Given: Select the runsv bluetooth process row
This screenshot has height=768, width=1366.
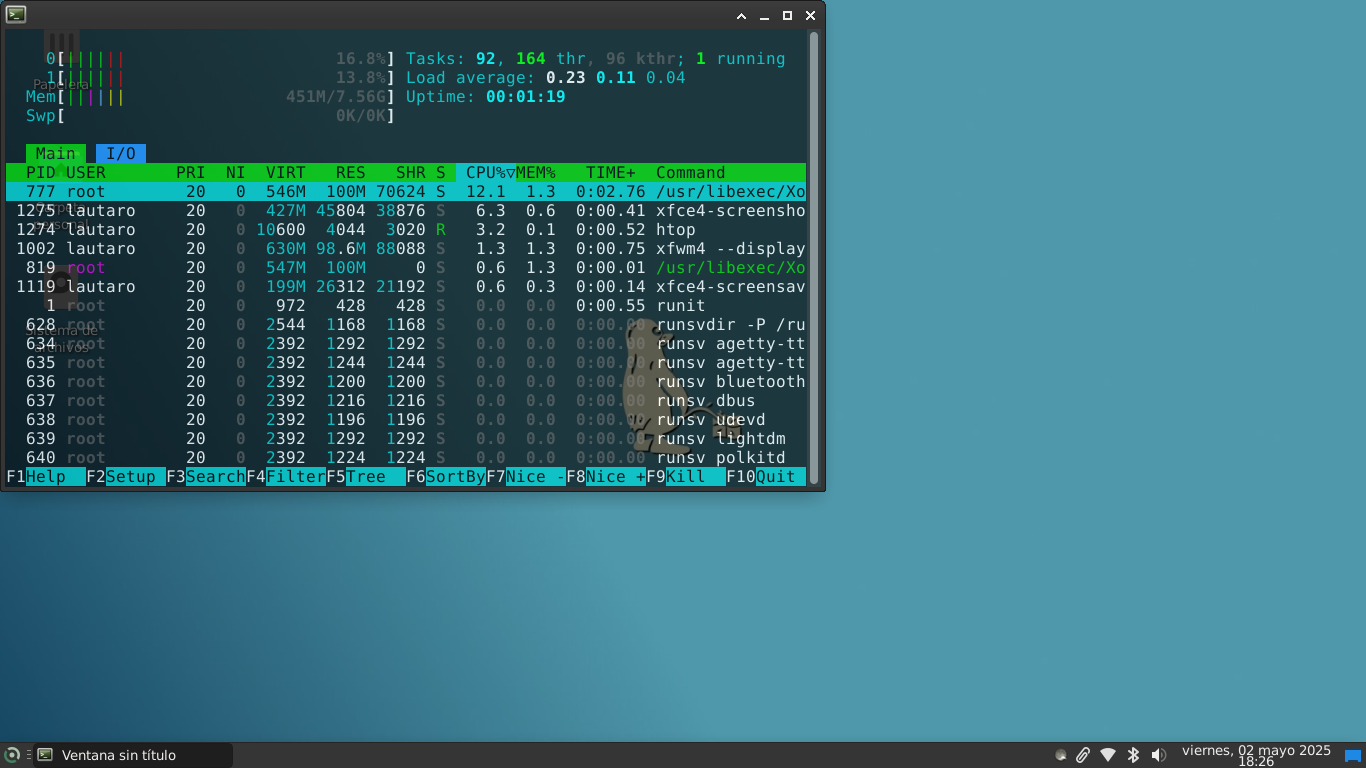Looking at the screenshot, I should pos(406,382).
